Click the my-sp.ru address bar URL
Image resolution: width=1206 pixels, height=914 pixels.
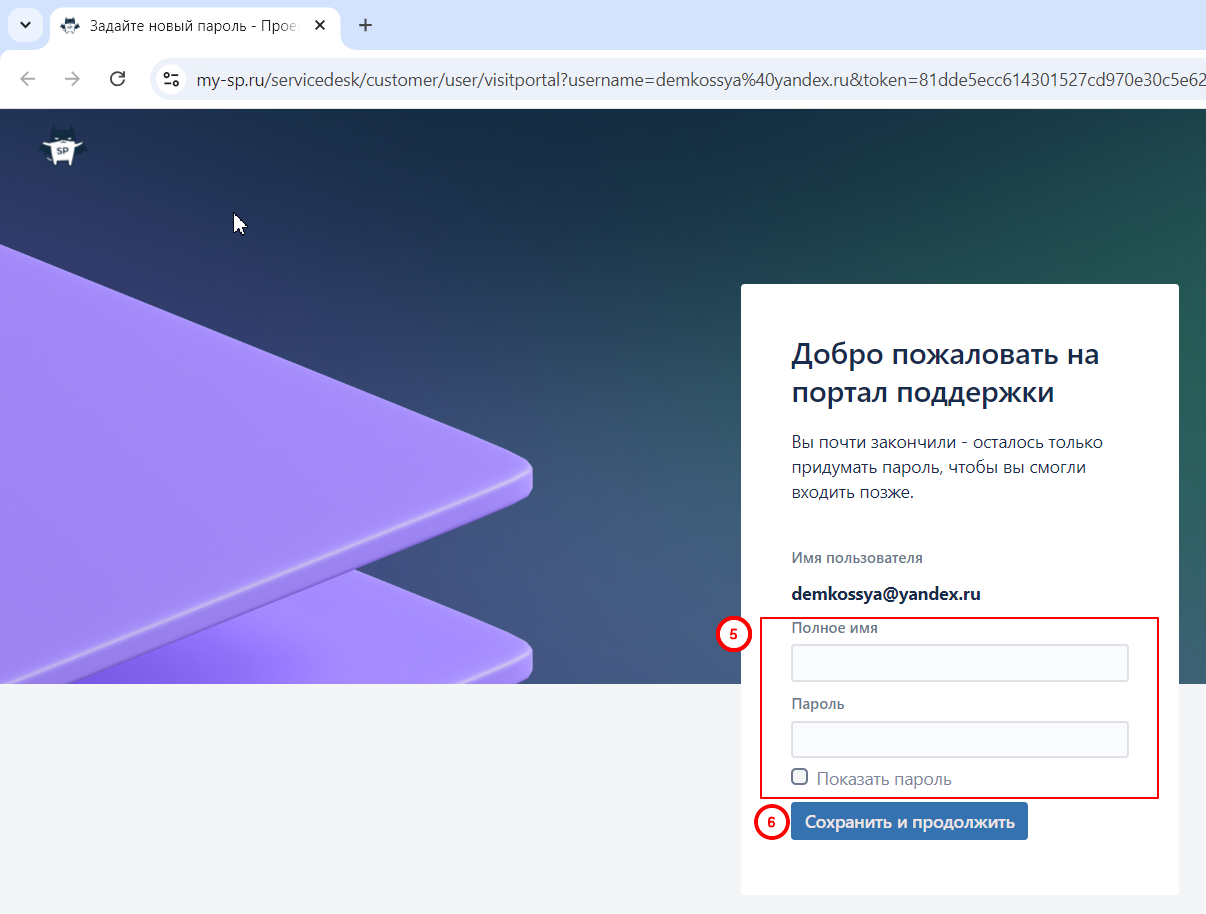(700, 79)
